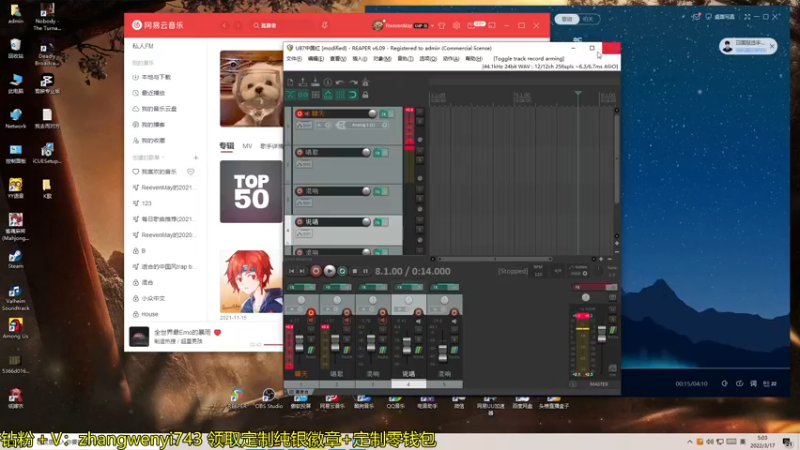Open NetEase settings gear icon

[457, 26]
